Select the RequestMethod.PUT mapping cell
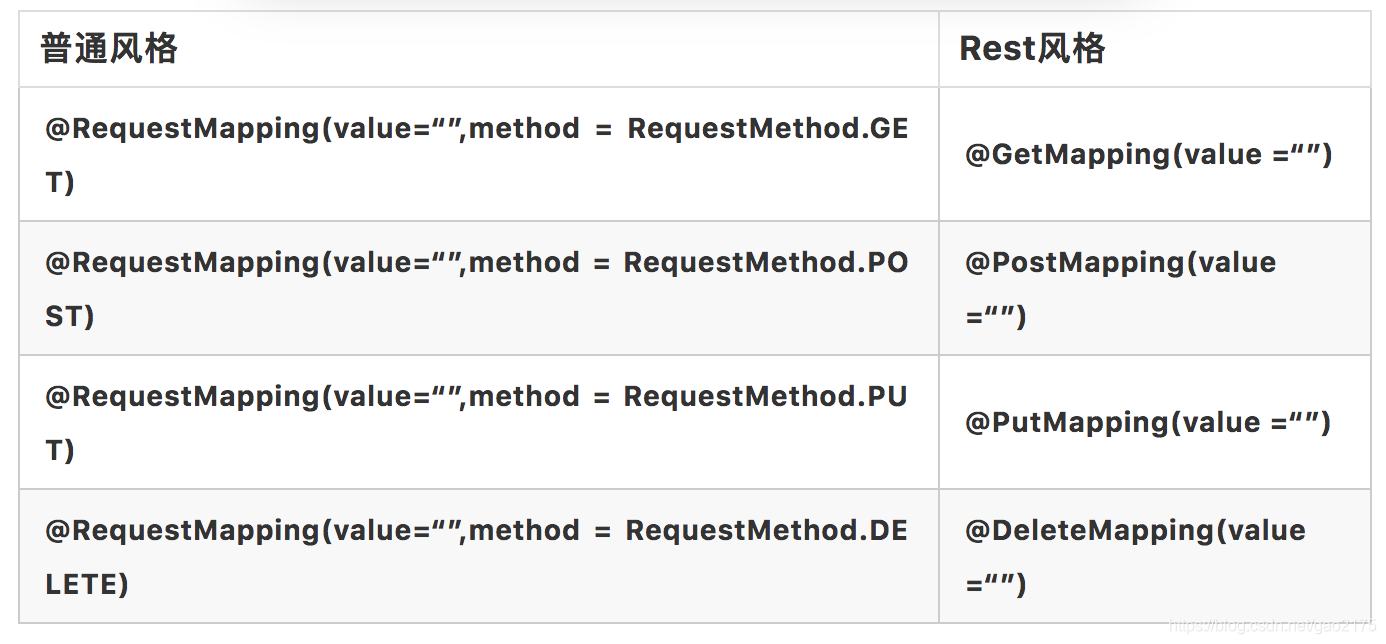 click(479, 422)
